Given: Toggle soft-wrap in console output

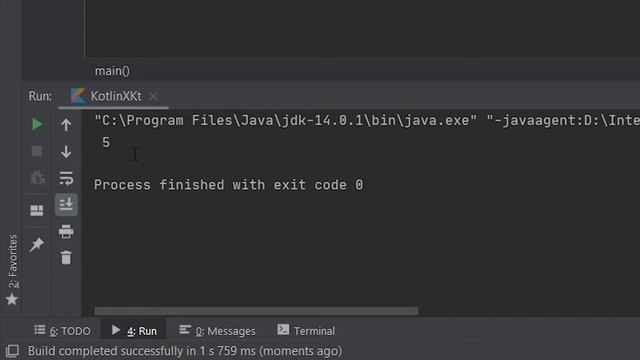Looking at the screenshot, I should coord(66,178).
